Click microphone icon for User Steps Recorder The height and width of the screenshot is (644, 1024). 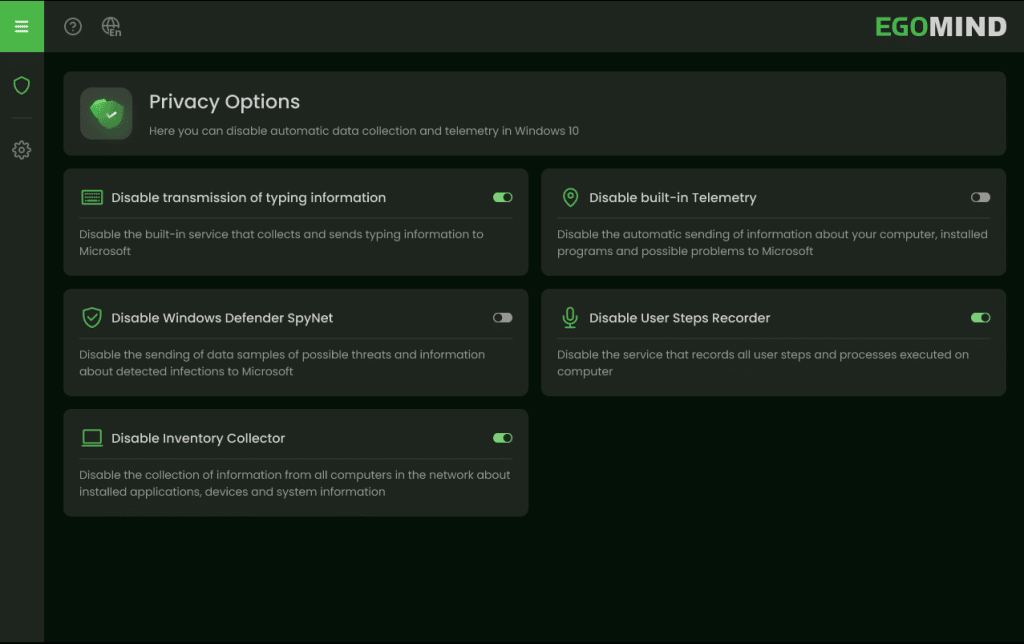click(x=570, y=318)
